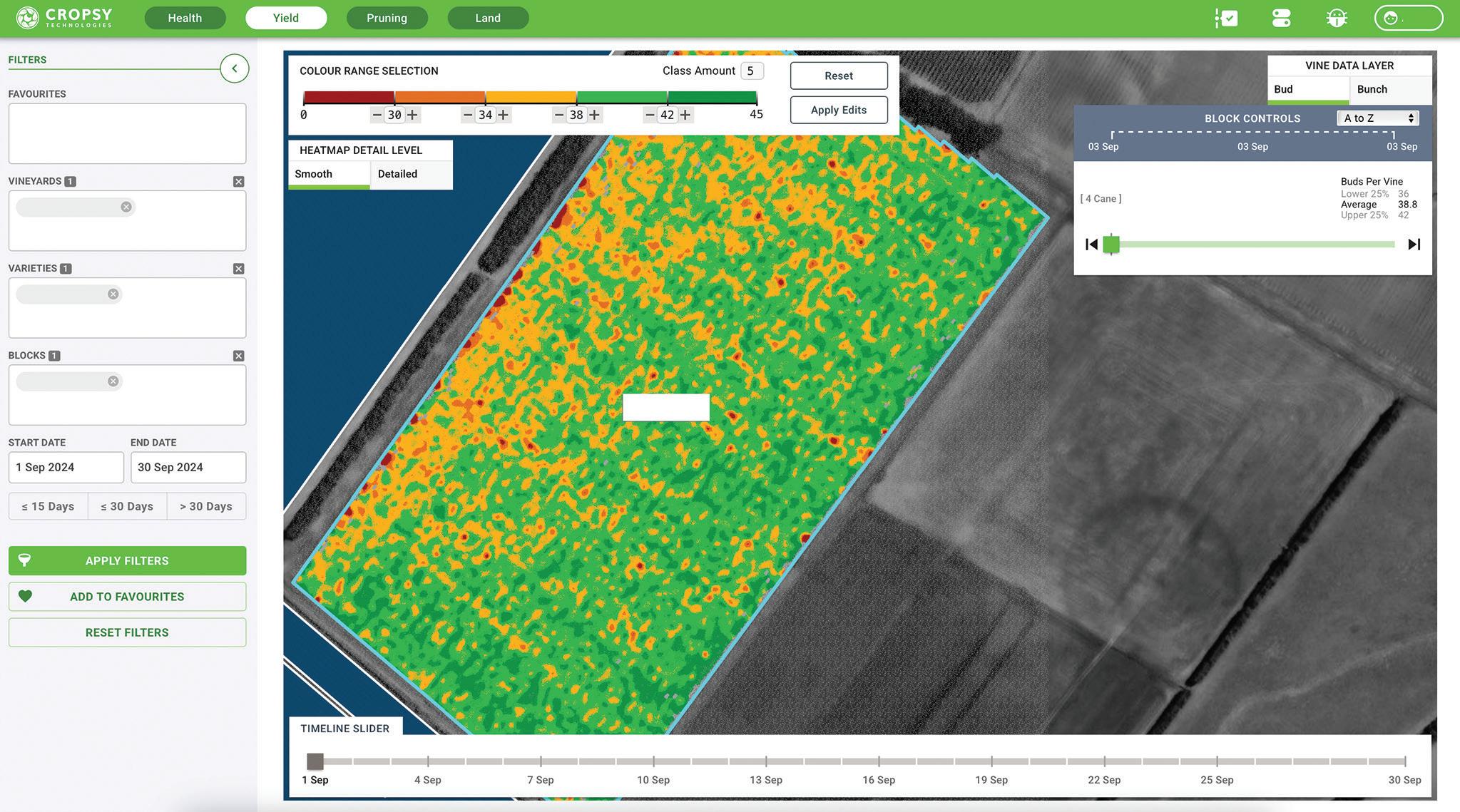This screenshot has height=812, width=1460.
Task: Collapse the Filters panel chevron
Action: (234, 68)
